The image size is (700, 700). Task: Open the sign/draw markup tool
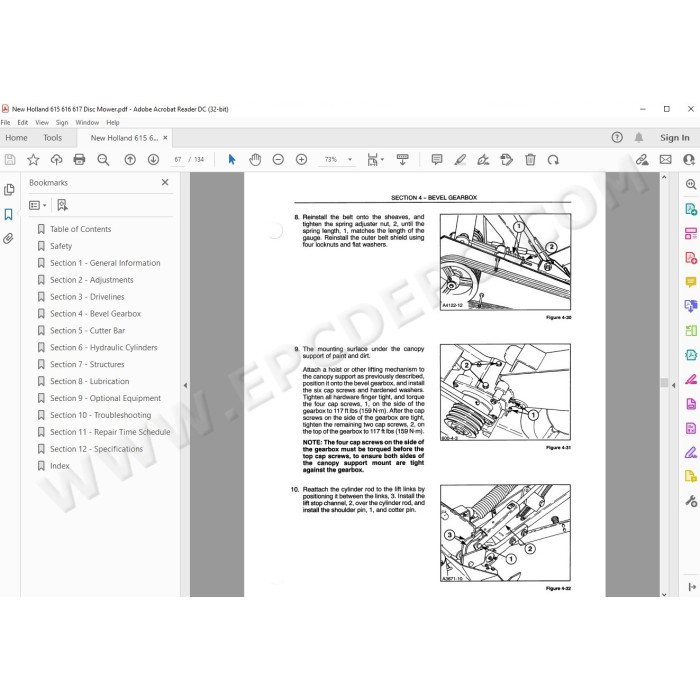pos(483,159)
